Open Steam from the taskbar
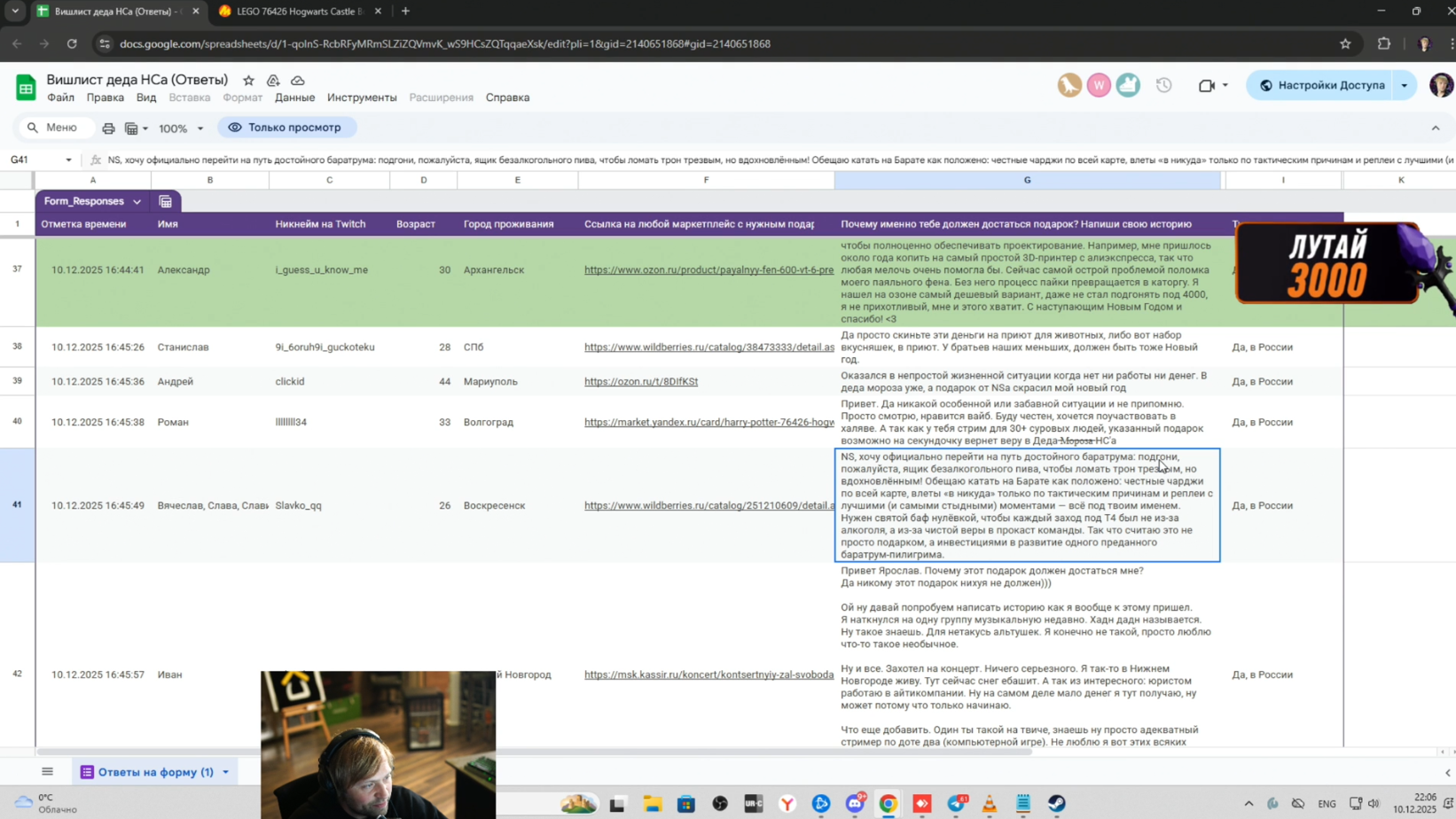Image resolution: width=1456 pixels, height=819 pixels. (x=1057, y=804)
